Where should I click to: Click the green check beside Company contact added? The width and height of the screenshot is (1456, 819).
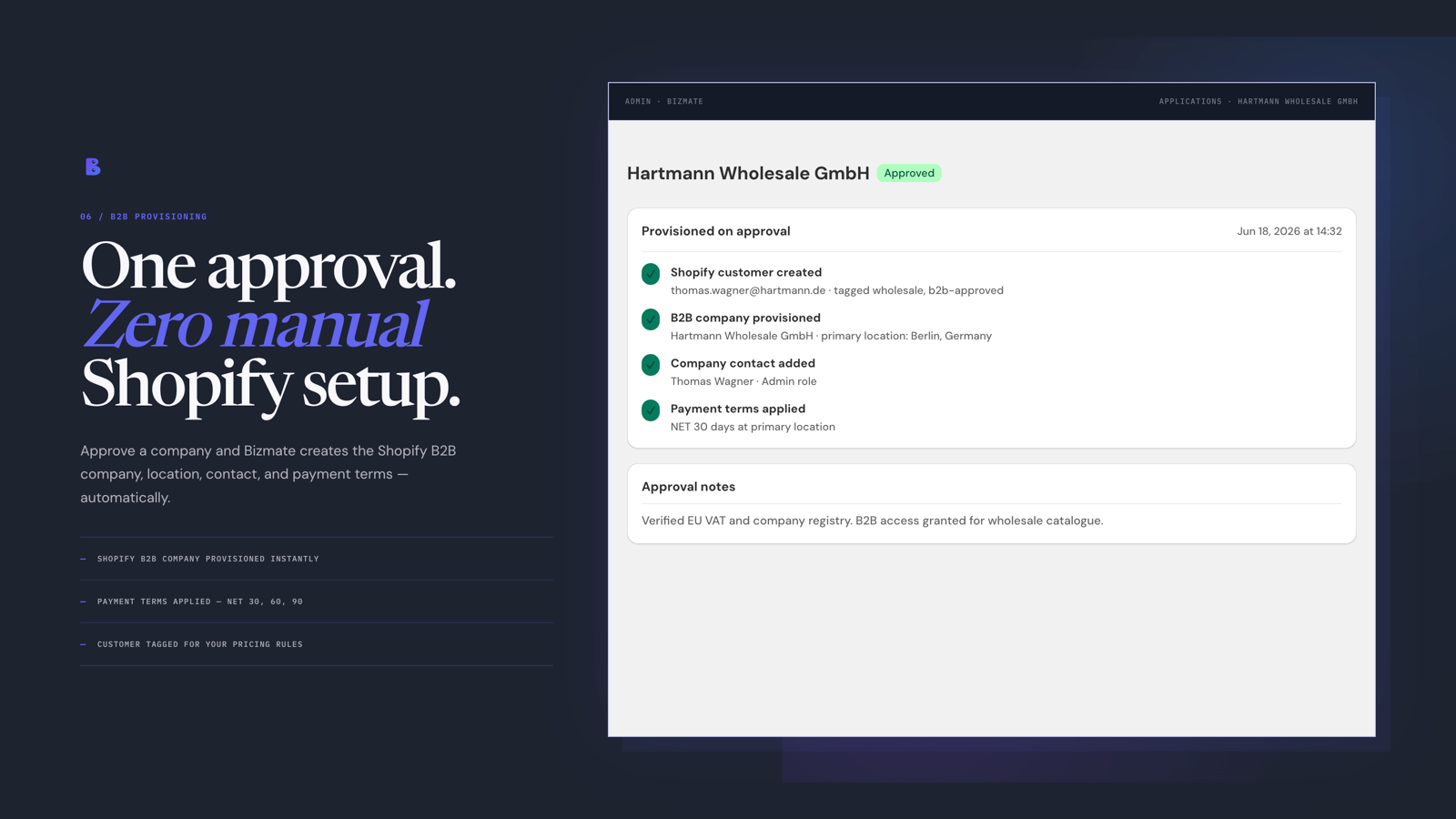tap(651, 365)
